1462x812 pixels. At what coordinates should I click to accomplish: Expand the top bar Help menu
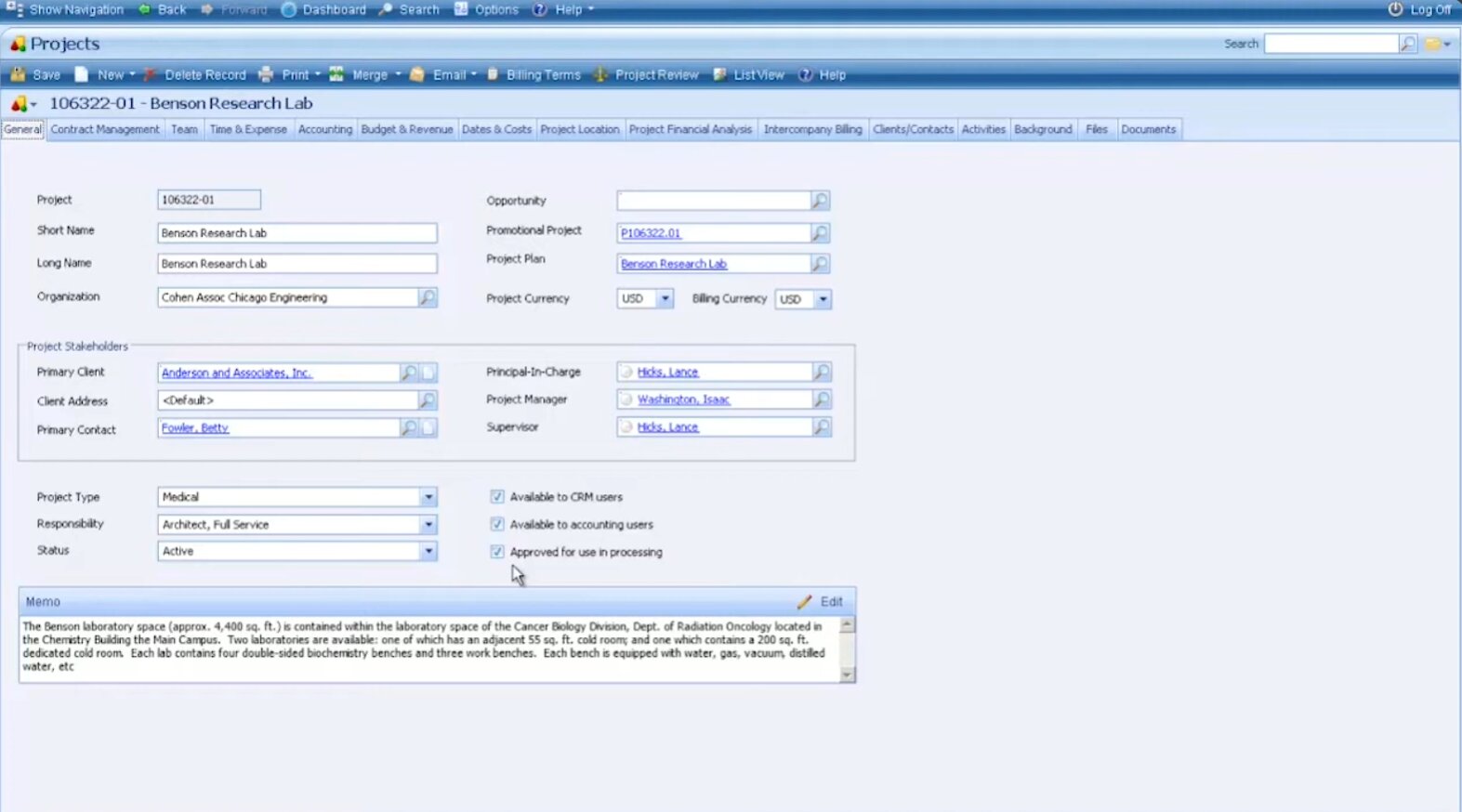point(590,9)
